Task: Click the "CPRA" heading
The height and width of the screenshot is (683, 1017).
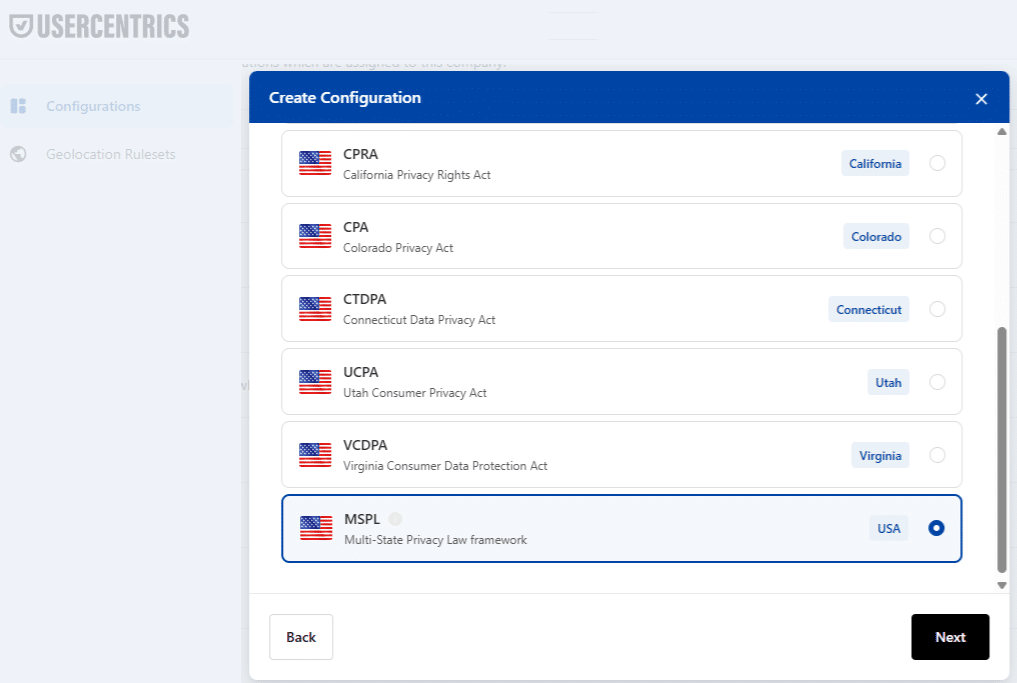Action: [x=361, y=154]
